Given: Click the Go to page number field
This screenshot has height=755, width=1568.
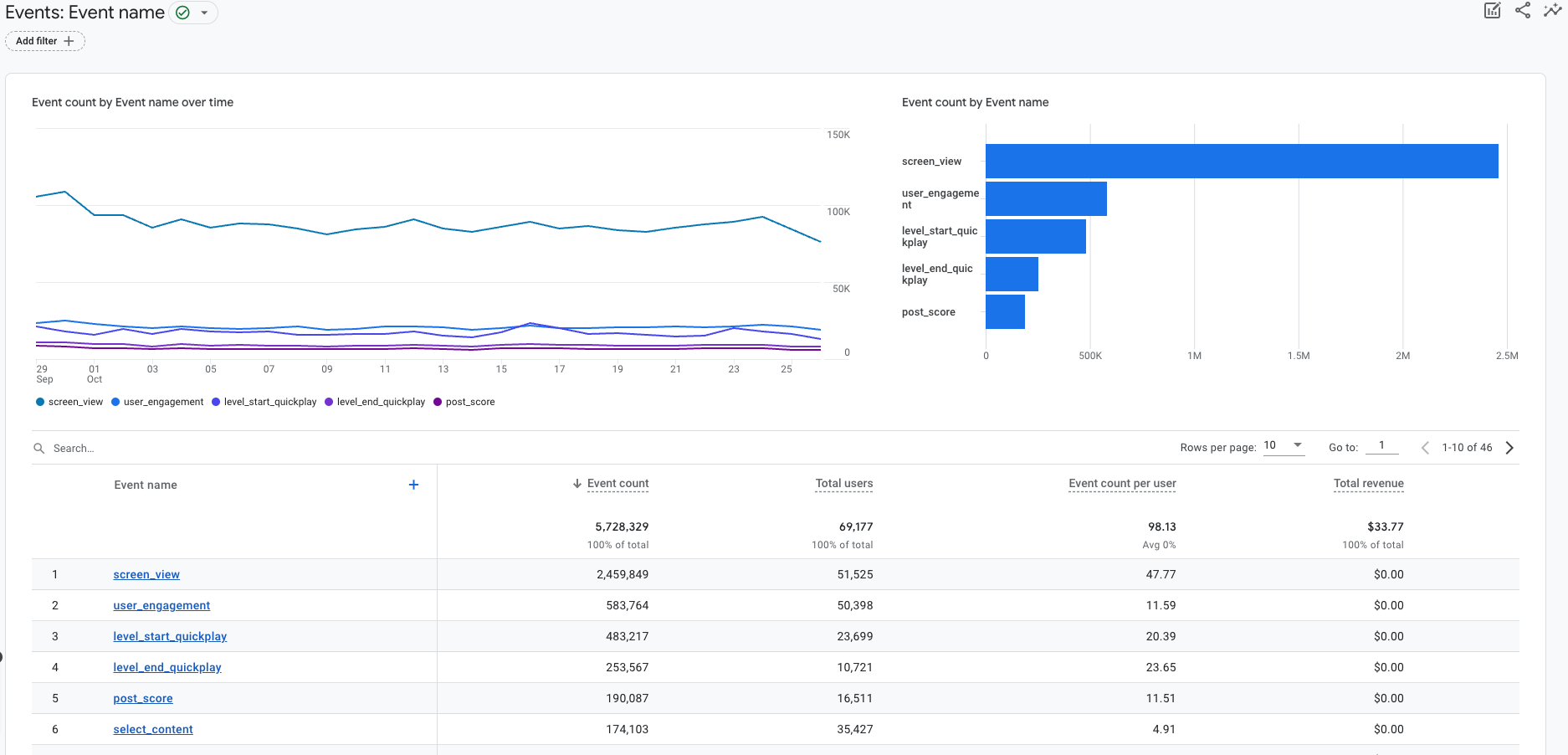Looking at the screenshot, I should click(1381, 446).
